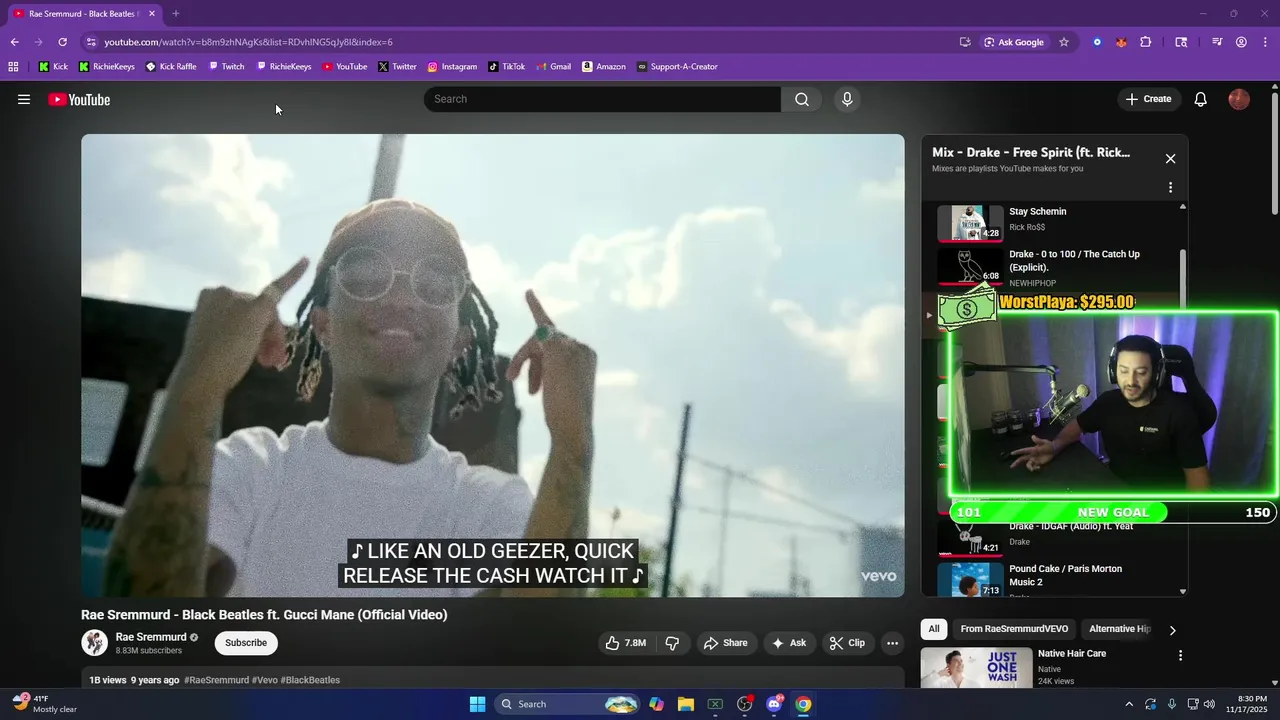Like the Black Beatles video

coord(626,643)
